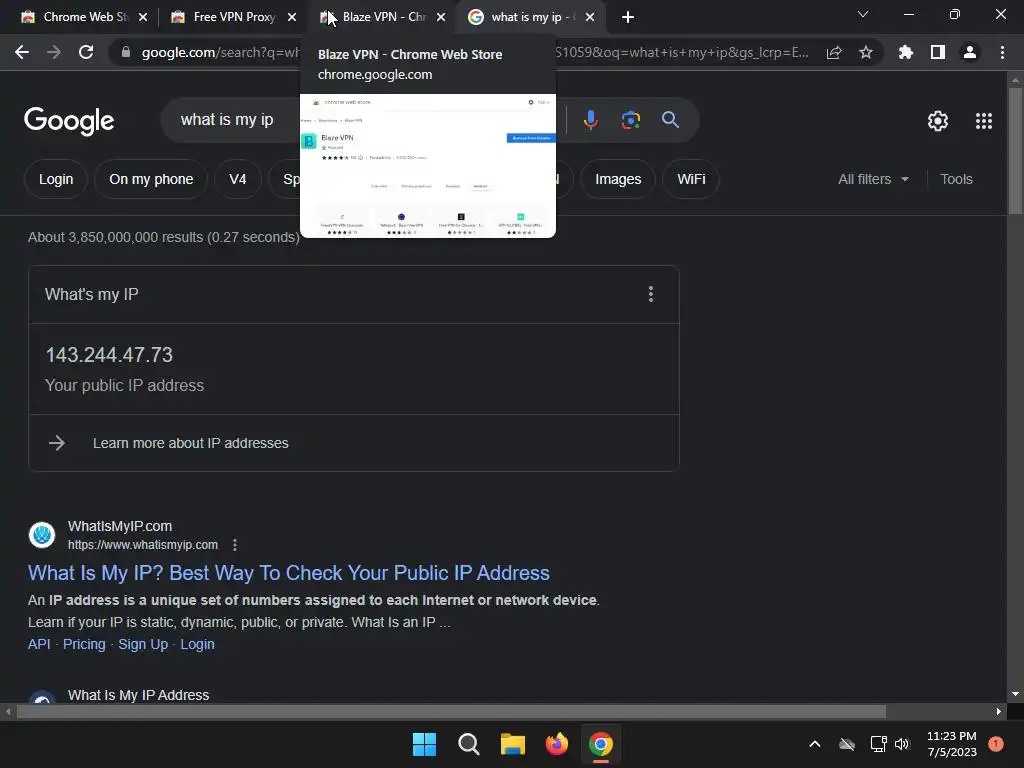
Task: Open What Is My IP? Best Way result
Action: pos(289,573)
